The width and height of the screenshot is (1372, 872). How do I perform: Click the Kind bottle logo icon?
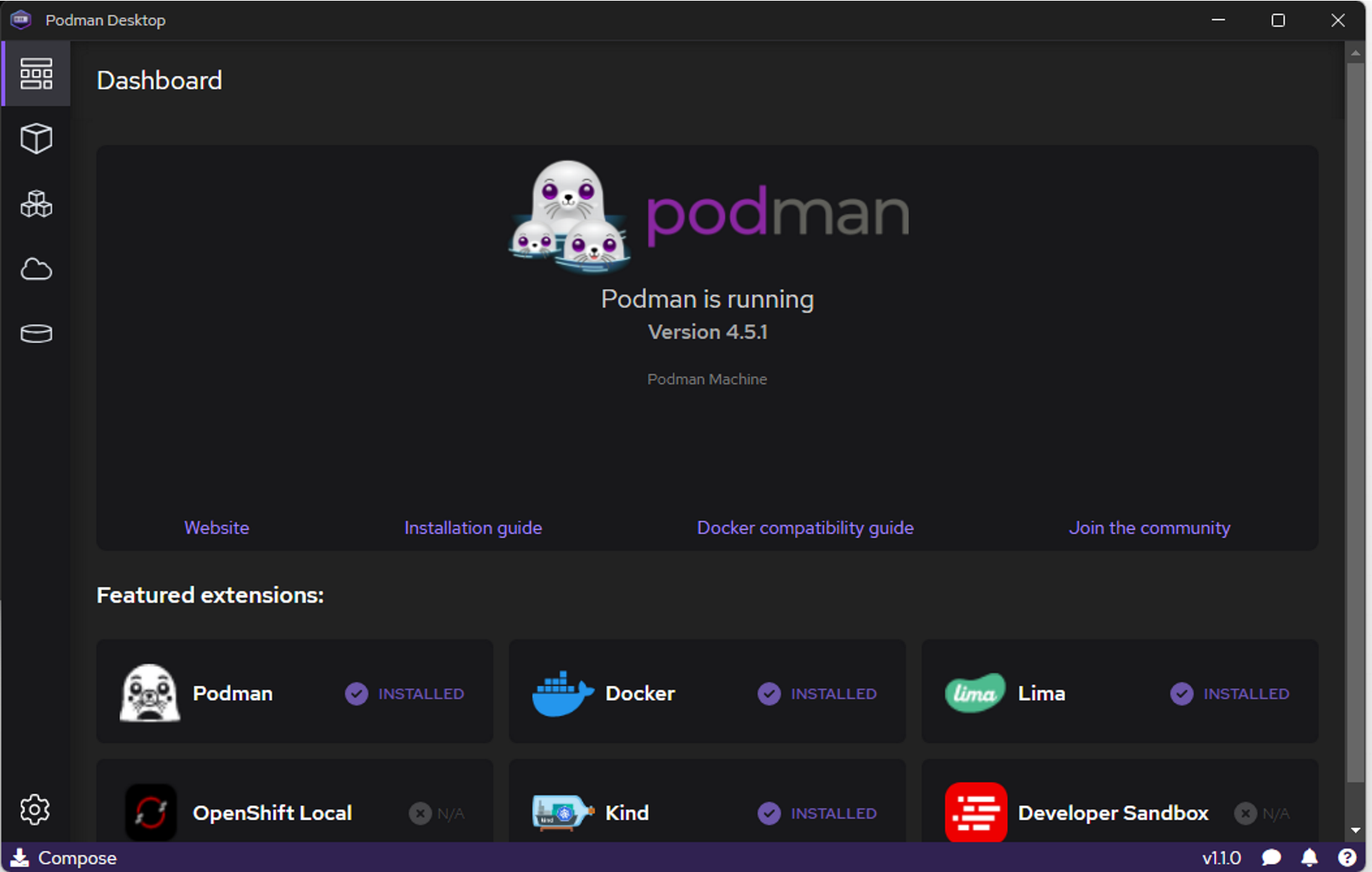[563, 813]
